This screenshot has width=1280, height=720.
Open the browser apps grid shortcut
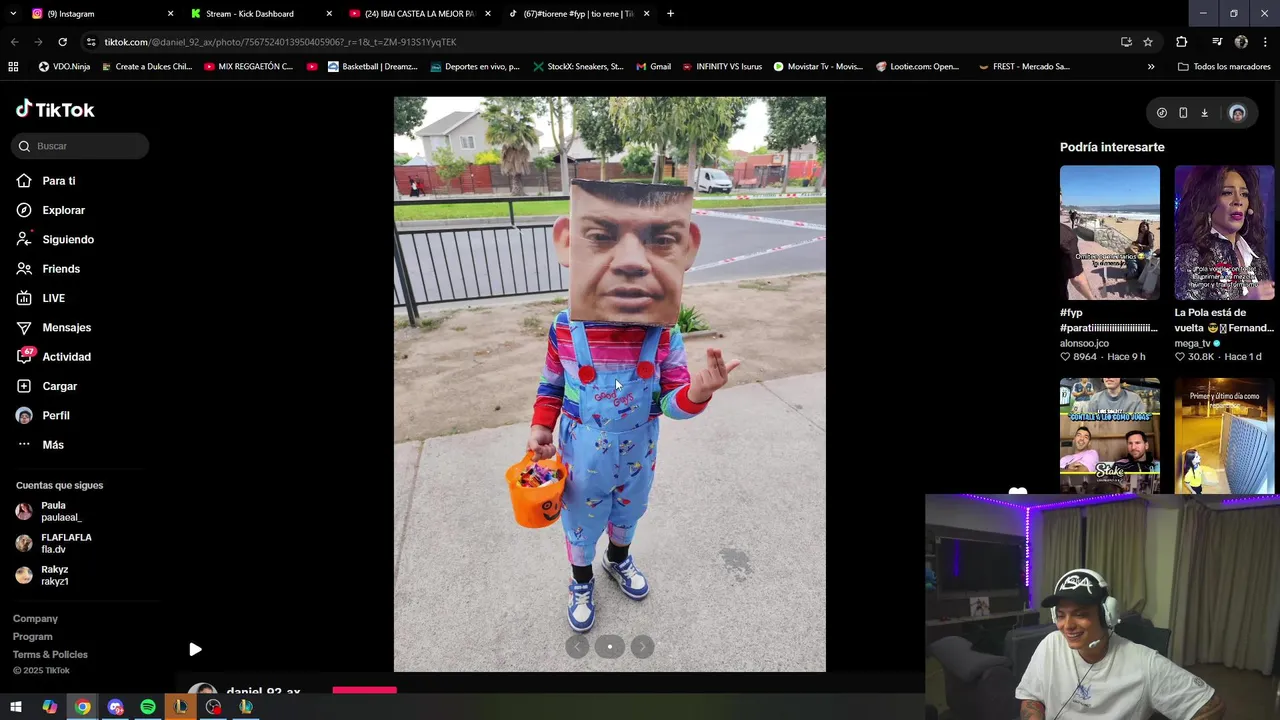coord(13,67)
